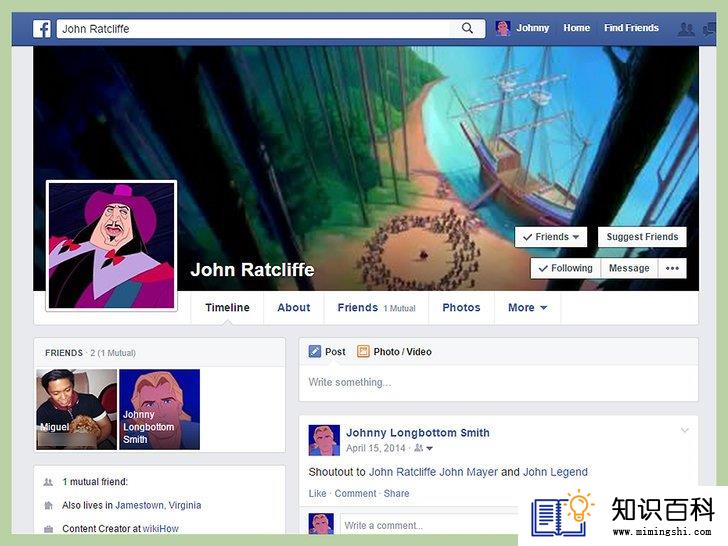Open the John Legend tagged link
The image size is (728, 546).
click(555, 472)
